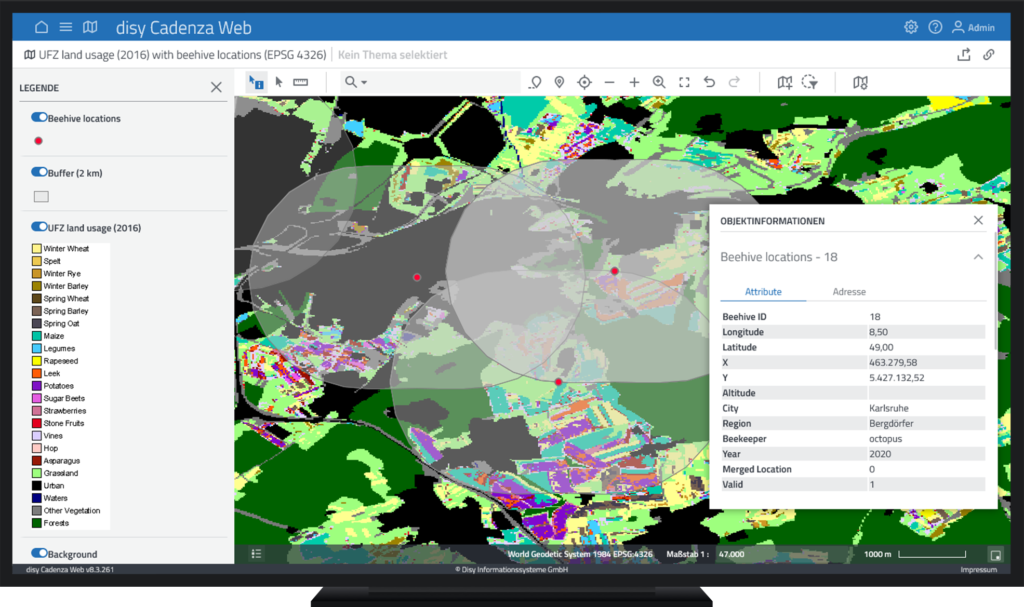Toggle Buffer (2 km) layer visibility
This screenshot has height=607, width=1024.
click(39, 172)
